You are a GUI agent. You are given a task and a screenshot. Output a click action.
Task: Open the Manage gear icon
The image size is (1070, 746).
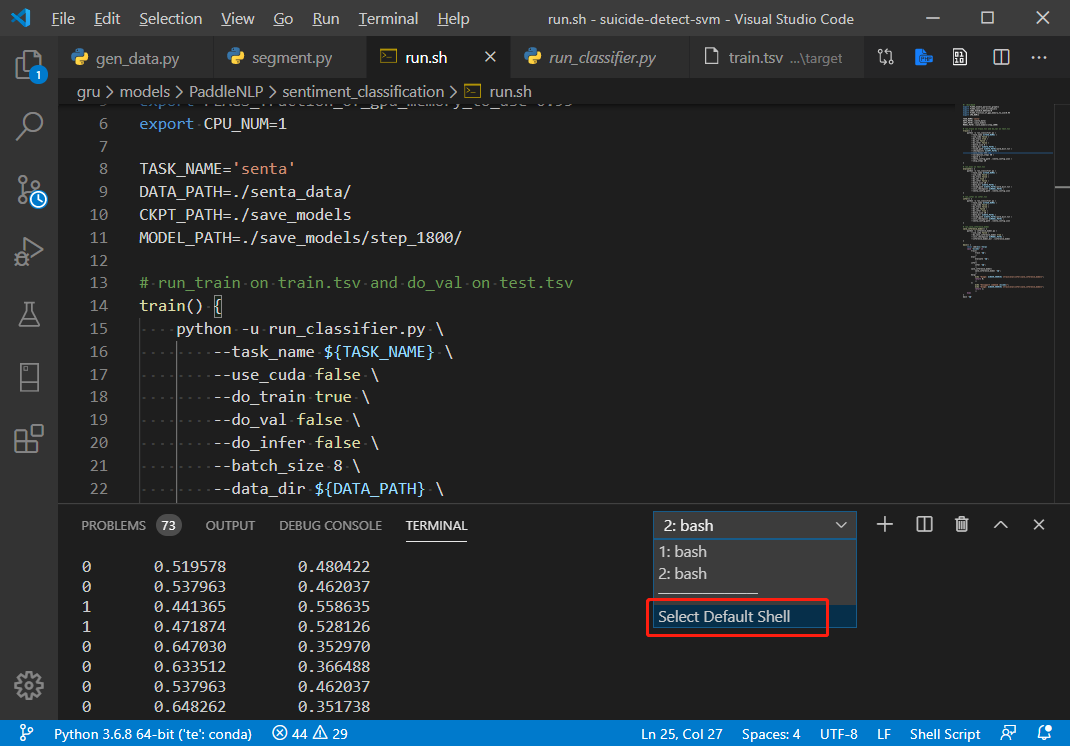[29, 685]
